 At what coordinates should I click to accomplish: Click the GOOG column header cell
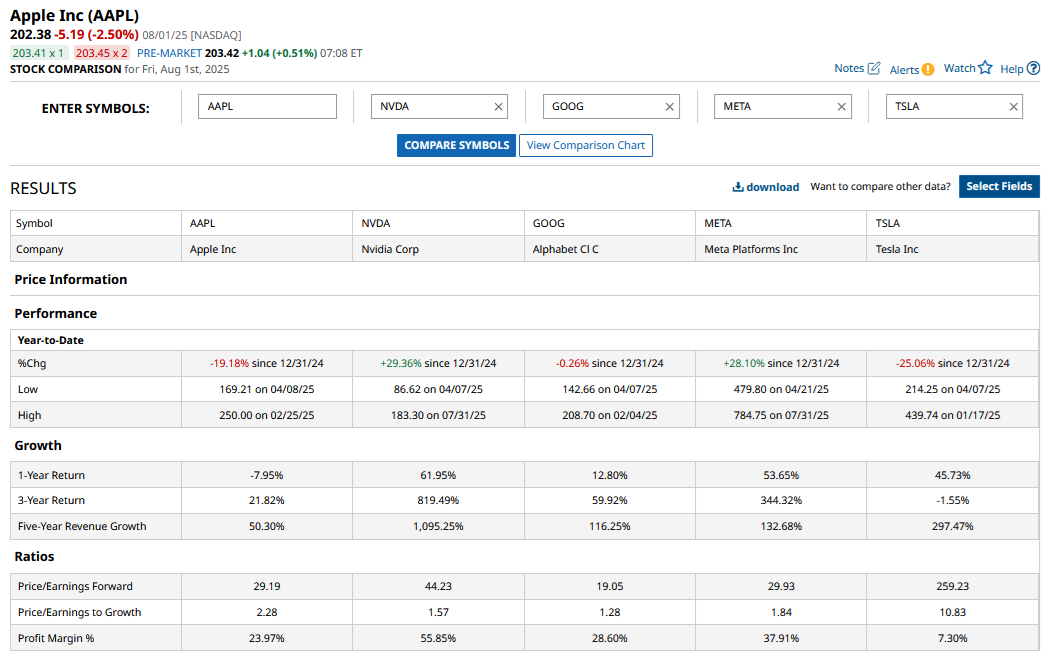610,223
